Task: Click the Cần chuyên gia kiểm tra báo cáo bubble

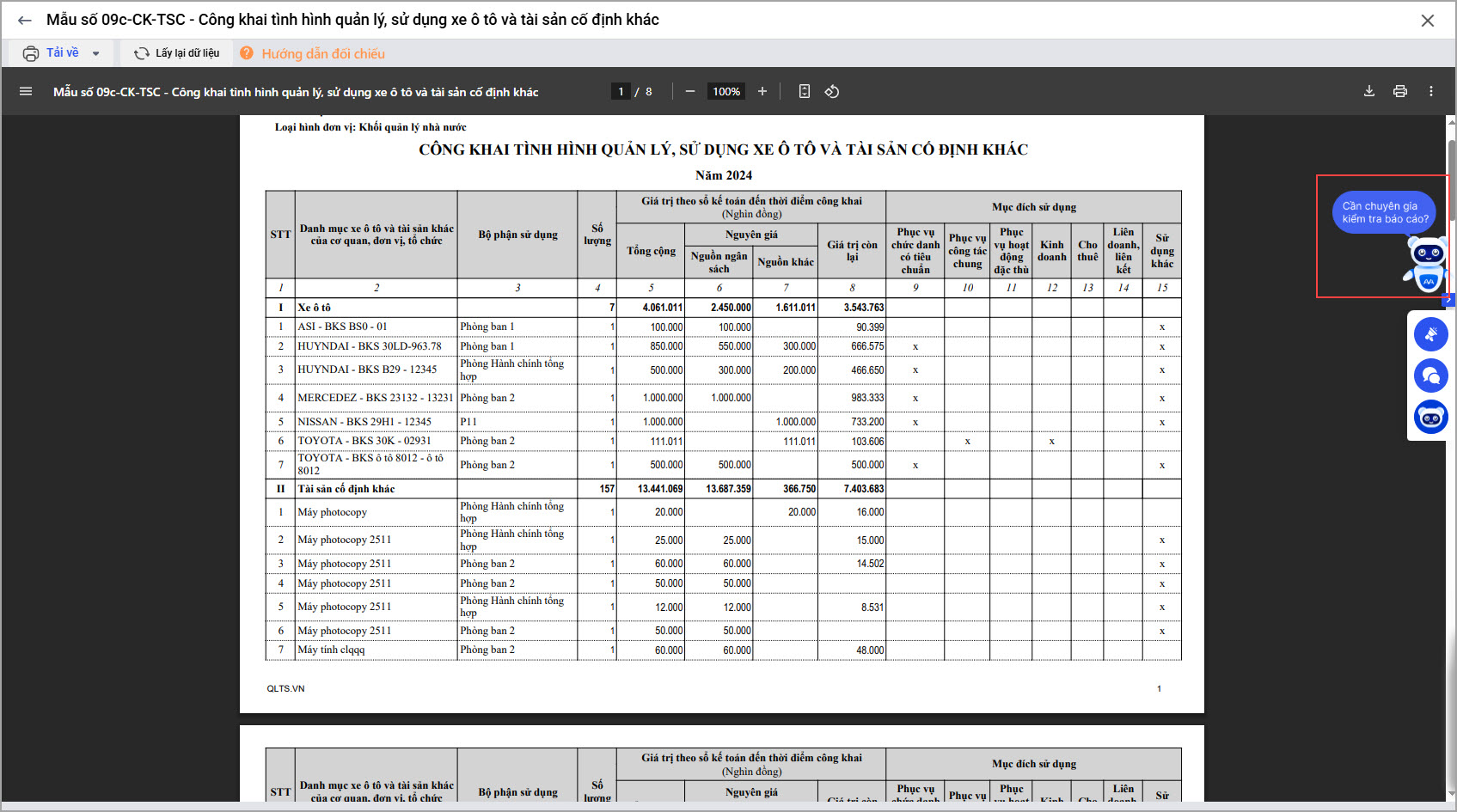Action: click(x=1384, y=212)
